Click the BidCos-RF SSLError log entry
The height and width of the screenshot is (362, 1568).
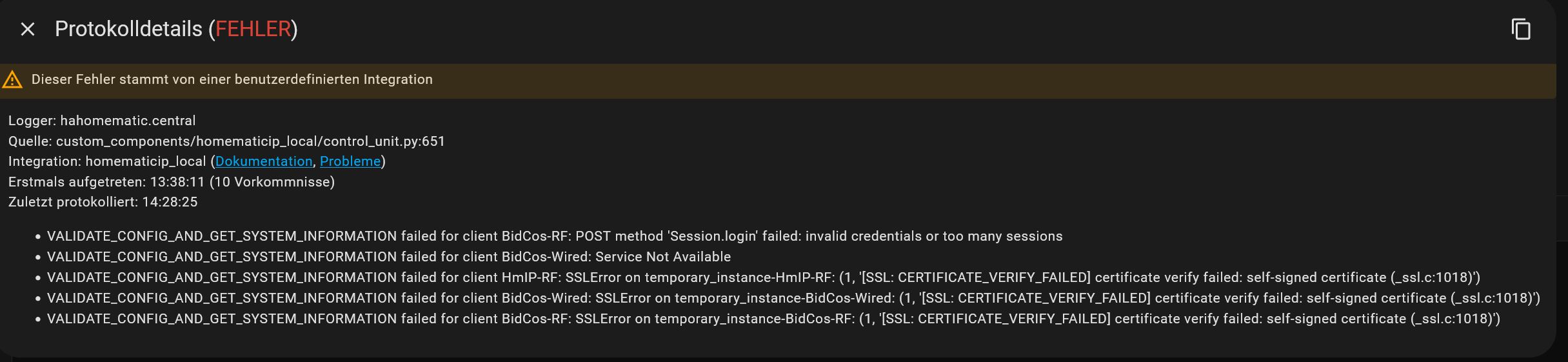(773, 319)
